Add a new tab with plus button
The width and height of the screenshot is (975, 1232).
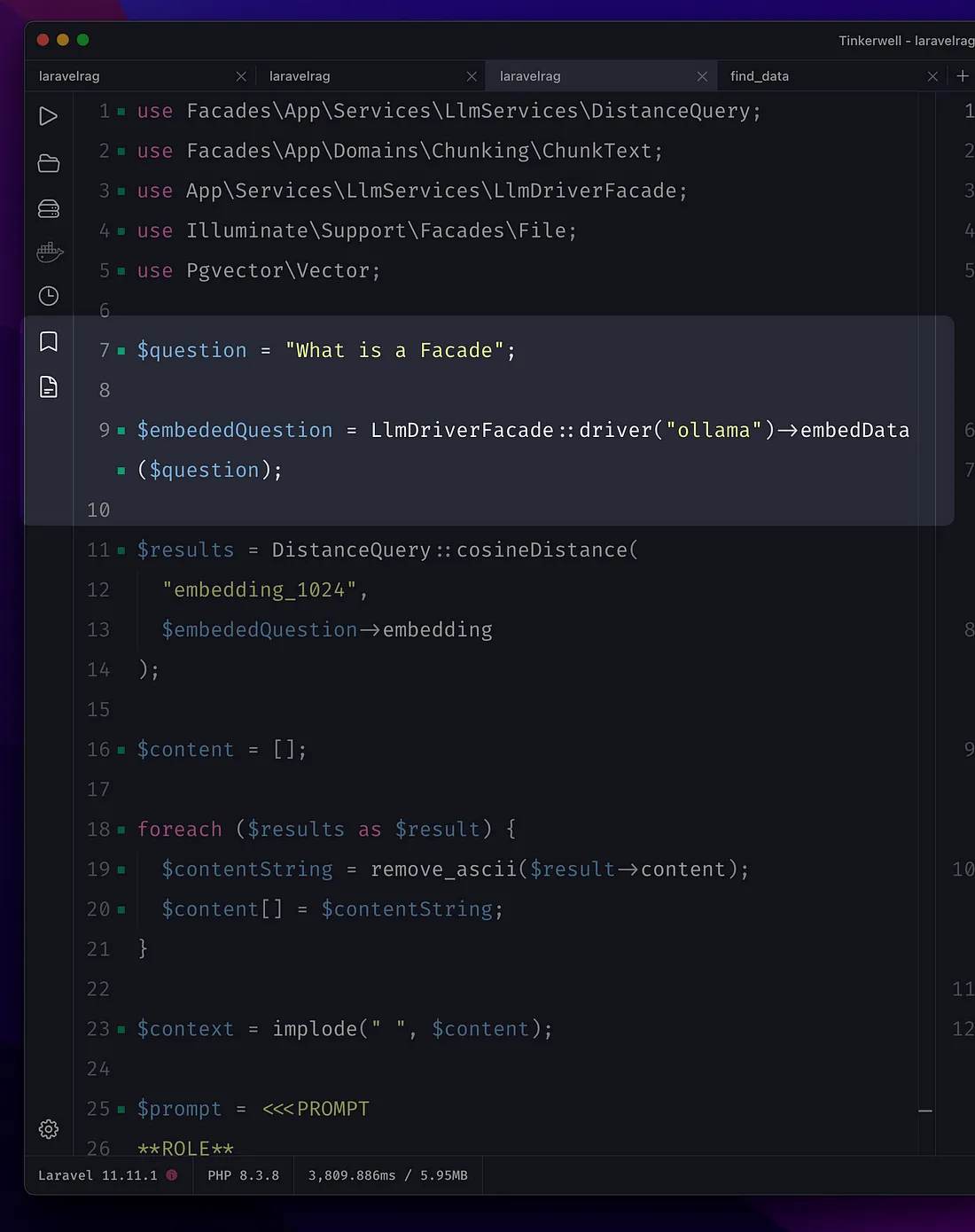[x=963, y=76]
